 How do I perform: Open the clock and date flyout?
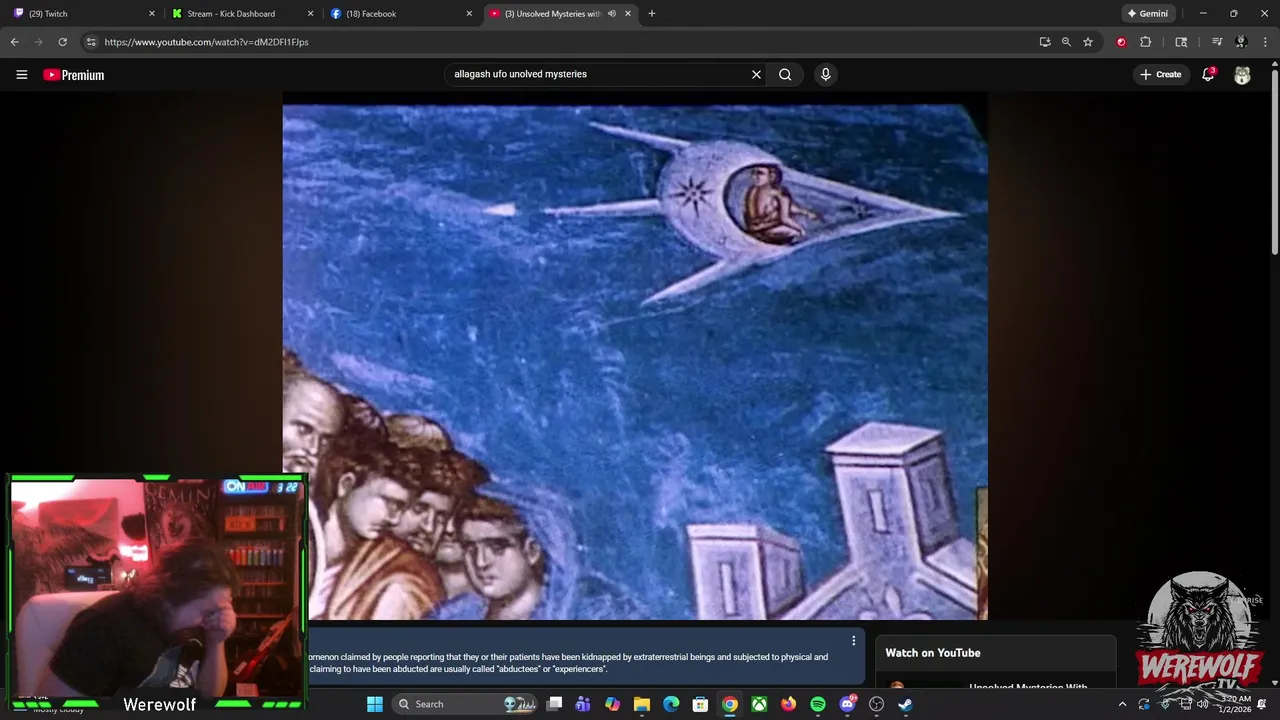click(x=1236, y=704)
